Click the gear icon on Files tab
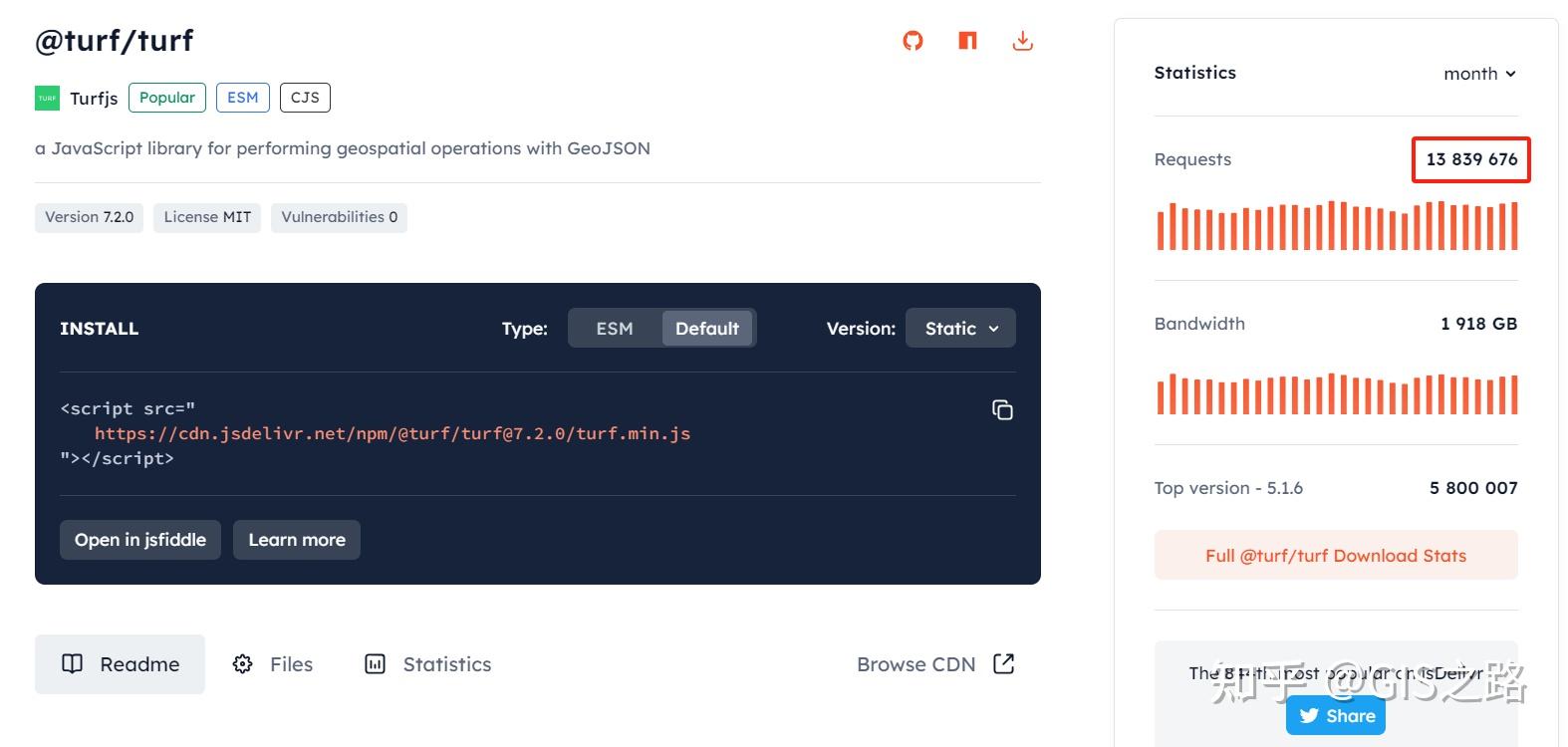 click(242, 664)
